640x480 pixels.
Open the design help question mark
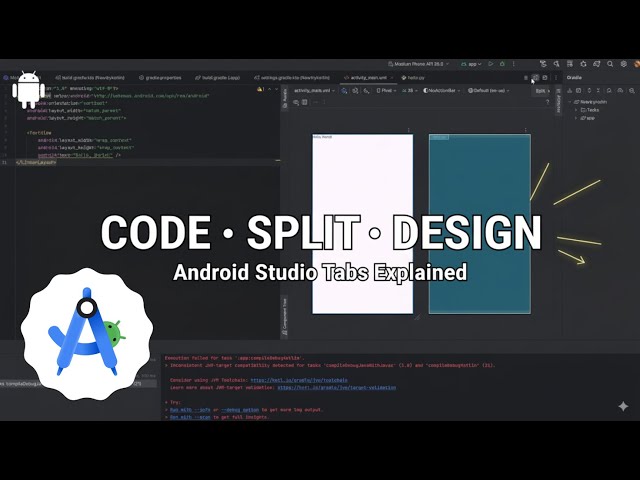548,102
